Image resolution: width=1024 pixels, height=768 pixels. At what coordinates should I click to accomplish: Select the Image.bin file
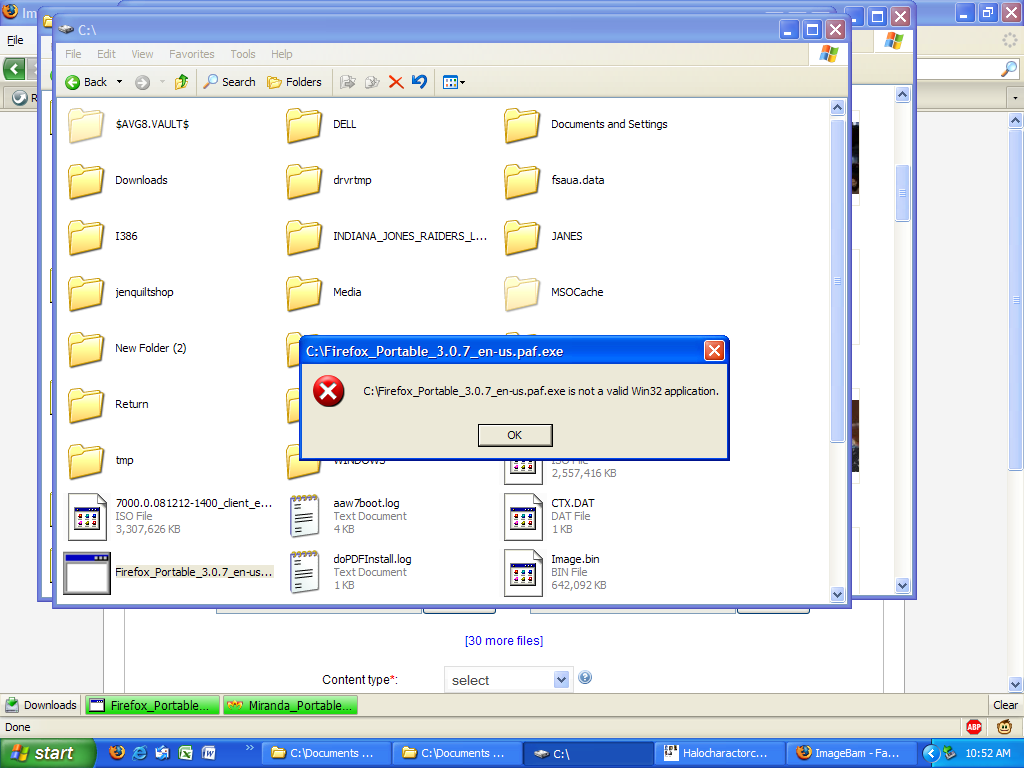pyautogui.click(x=555, y=572)
